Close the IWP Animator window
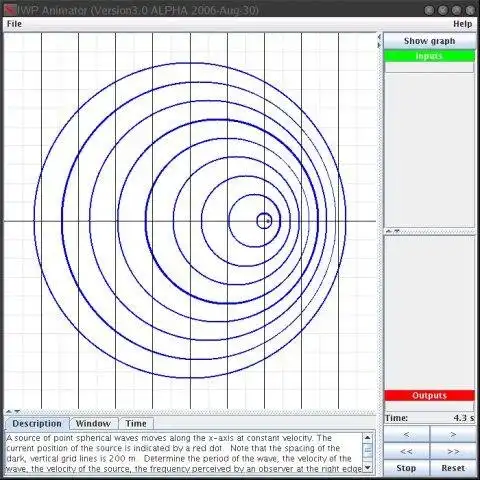Screen dimensions: 480x480 coord(470,10)
